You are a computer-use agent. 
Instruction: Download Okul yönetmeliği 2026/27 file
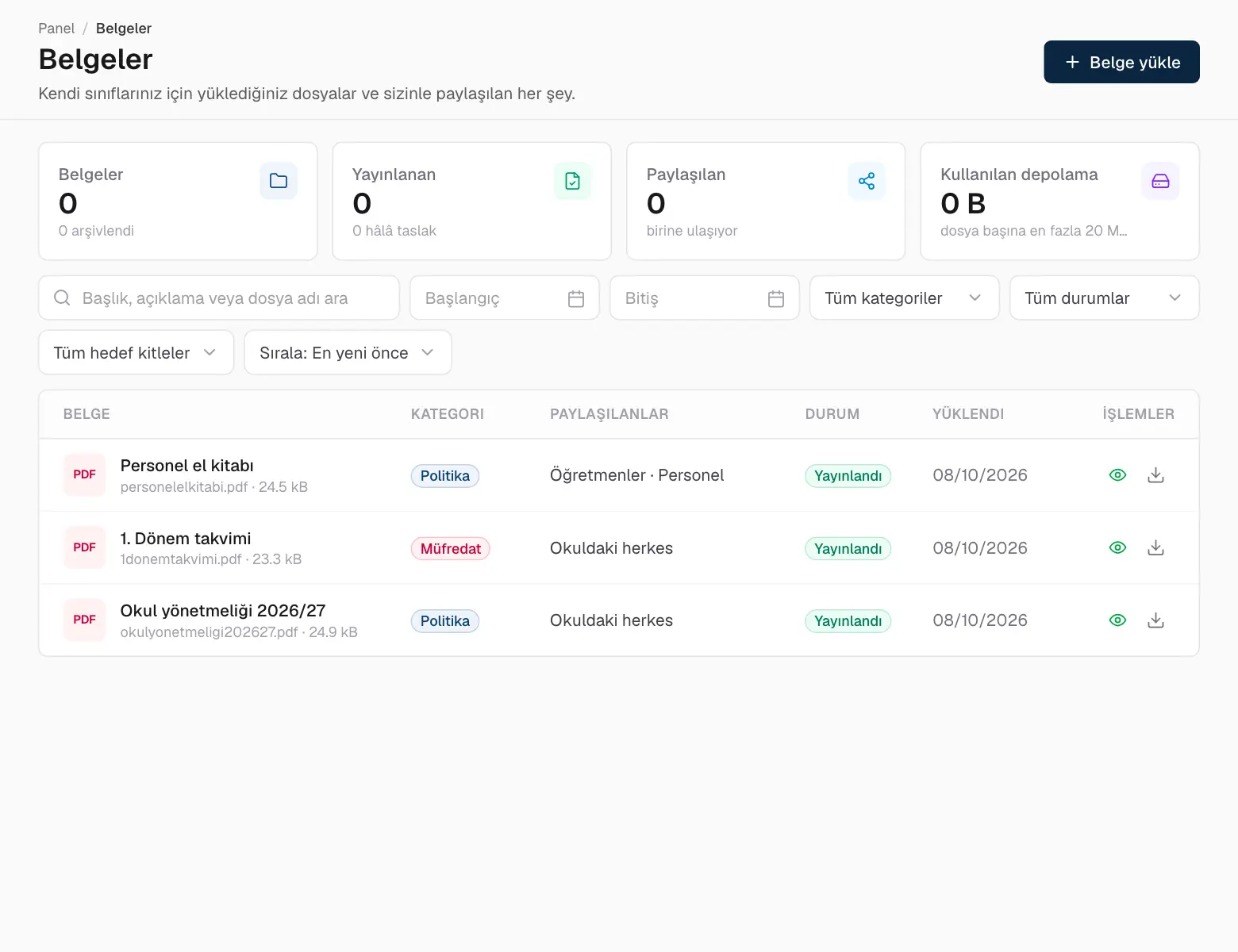(1156, 620)
